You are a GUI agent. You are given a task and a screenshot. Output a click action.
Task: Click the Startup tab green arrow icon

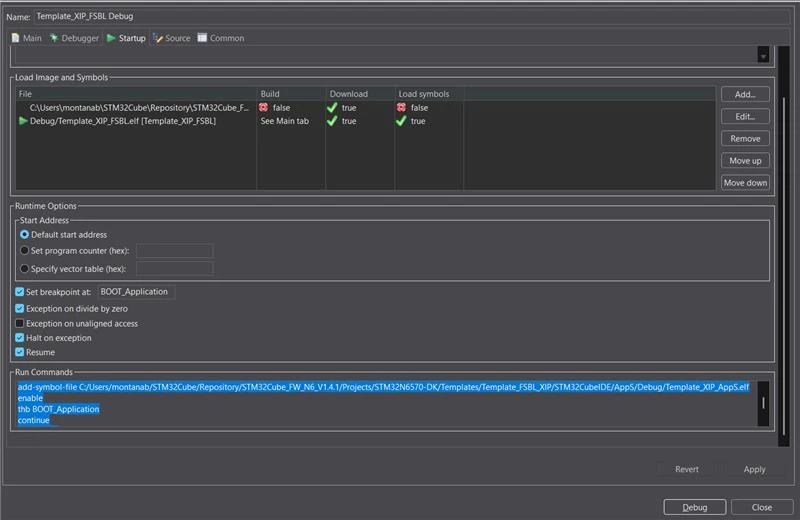point(111,38)
